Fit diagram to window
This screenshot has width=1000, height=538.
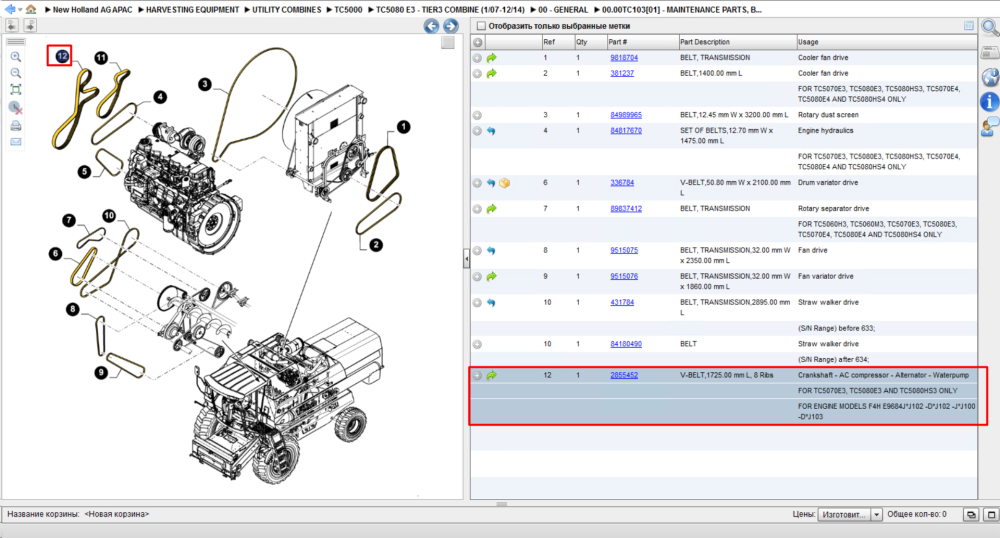16,90
